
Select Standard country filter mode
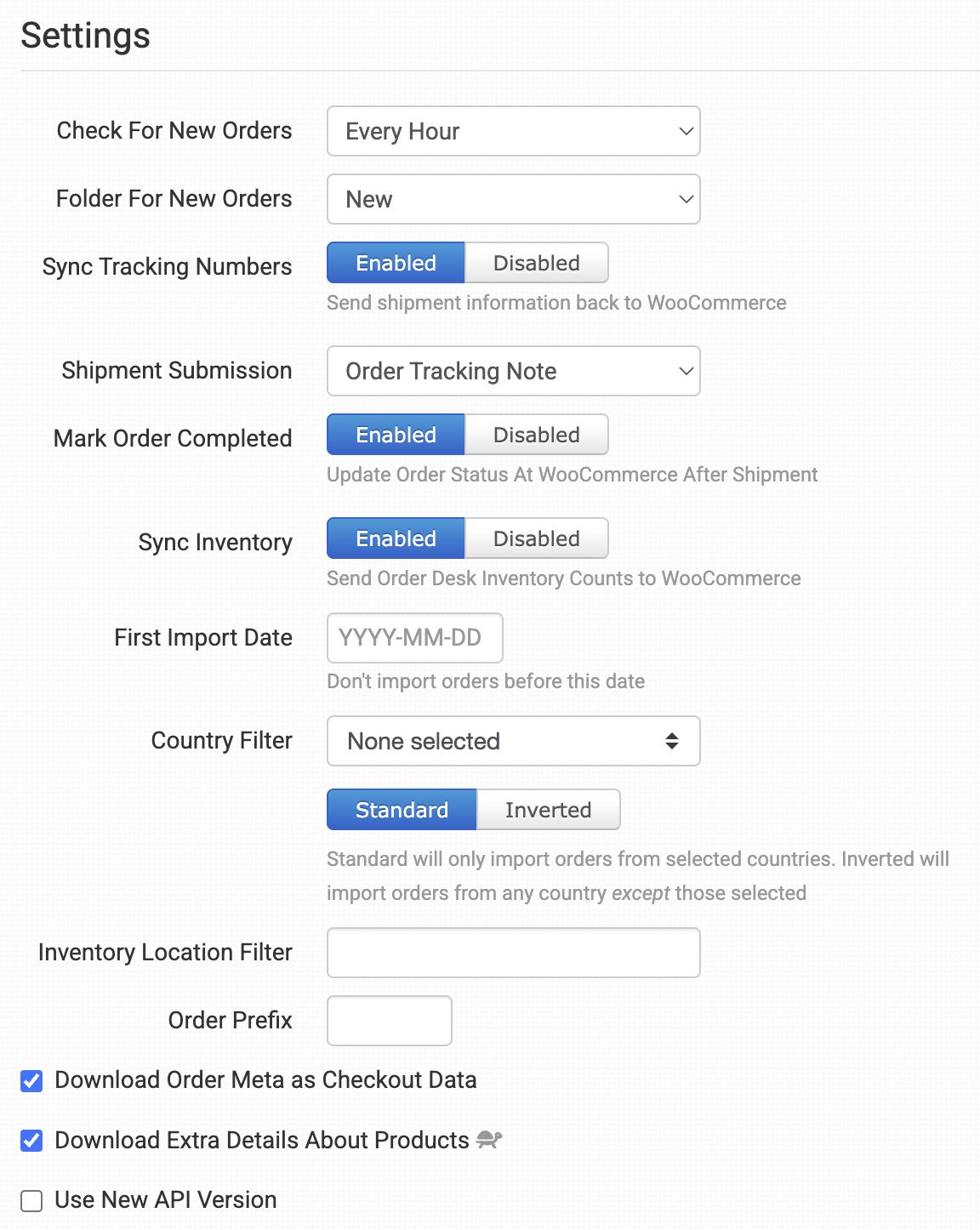[x=402, y=810]
